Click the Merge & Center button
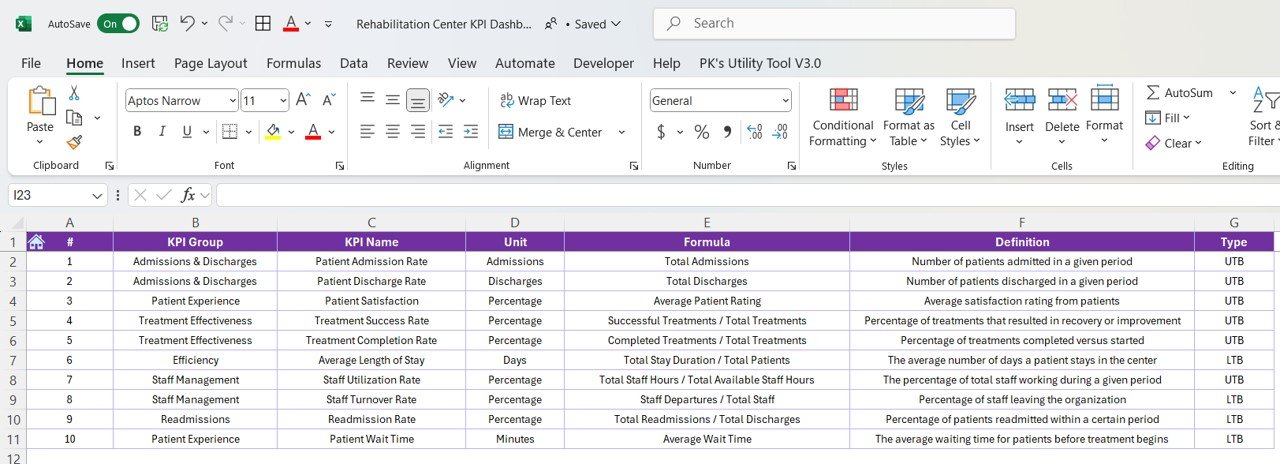1280x464 pixels. point(550,132)
